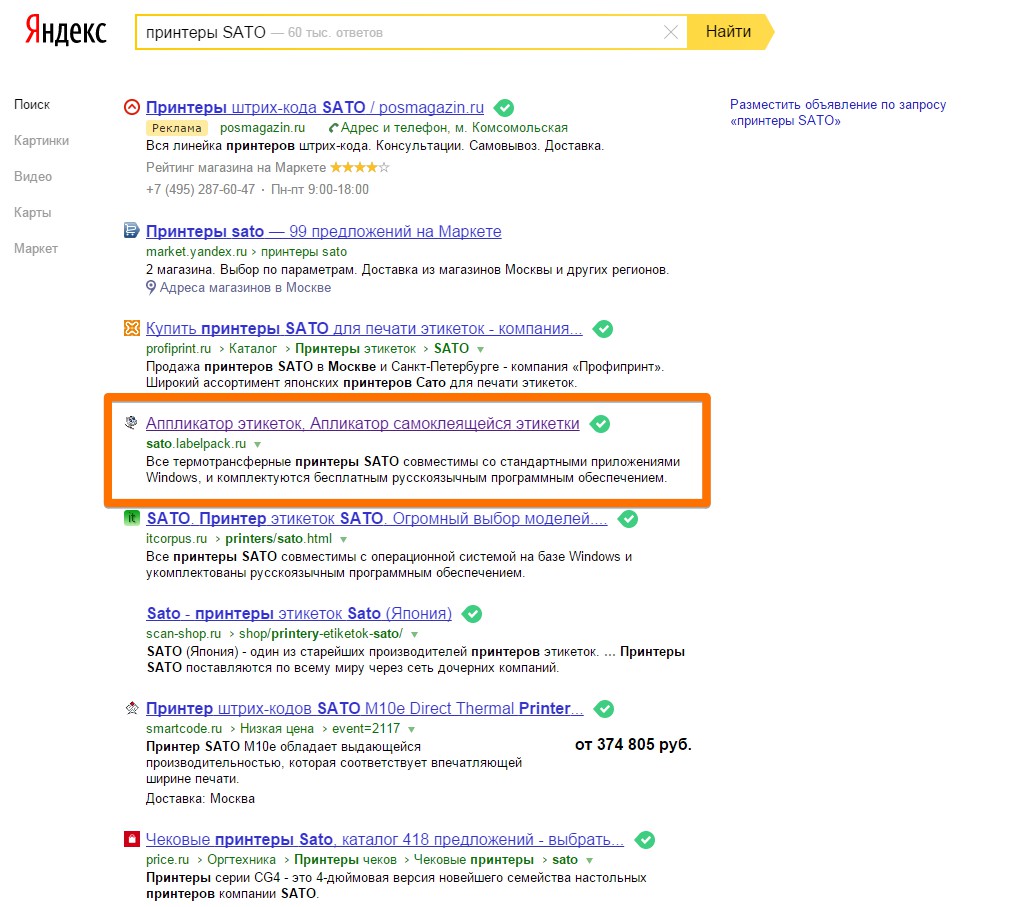Click green checkmark beside profiprint title

point(603,329)
